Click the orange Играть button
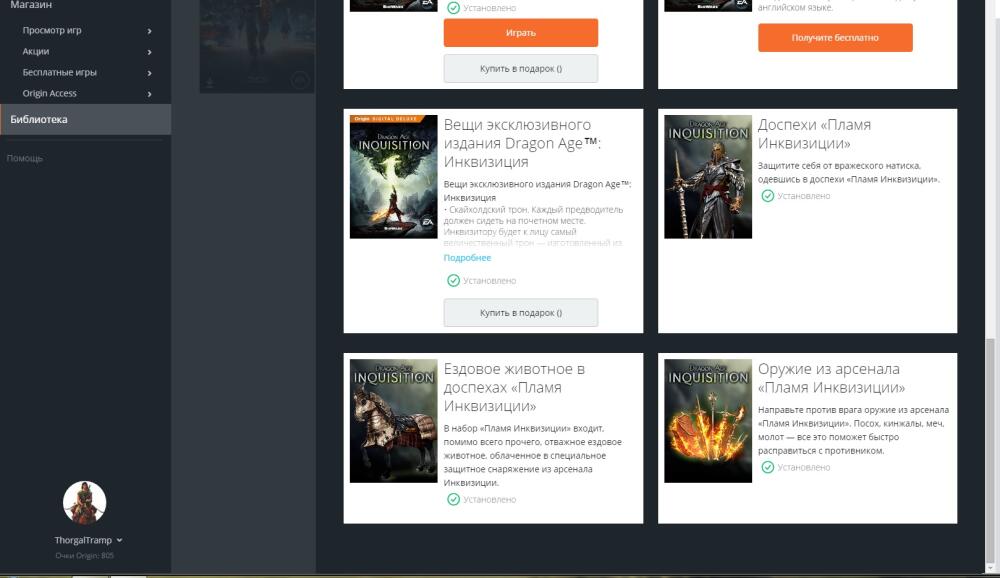The height and width of the screenshot is (578, 1000). click(x=520, y=33)
